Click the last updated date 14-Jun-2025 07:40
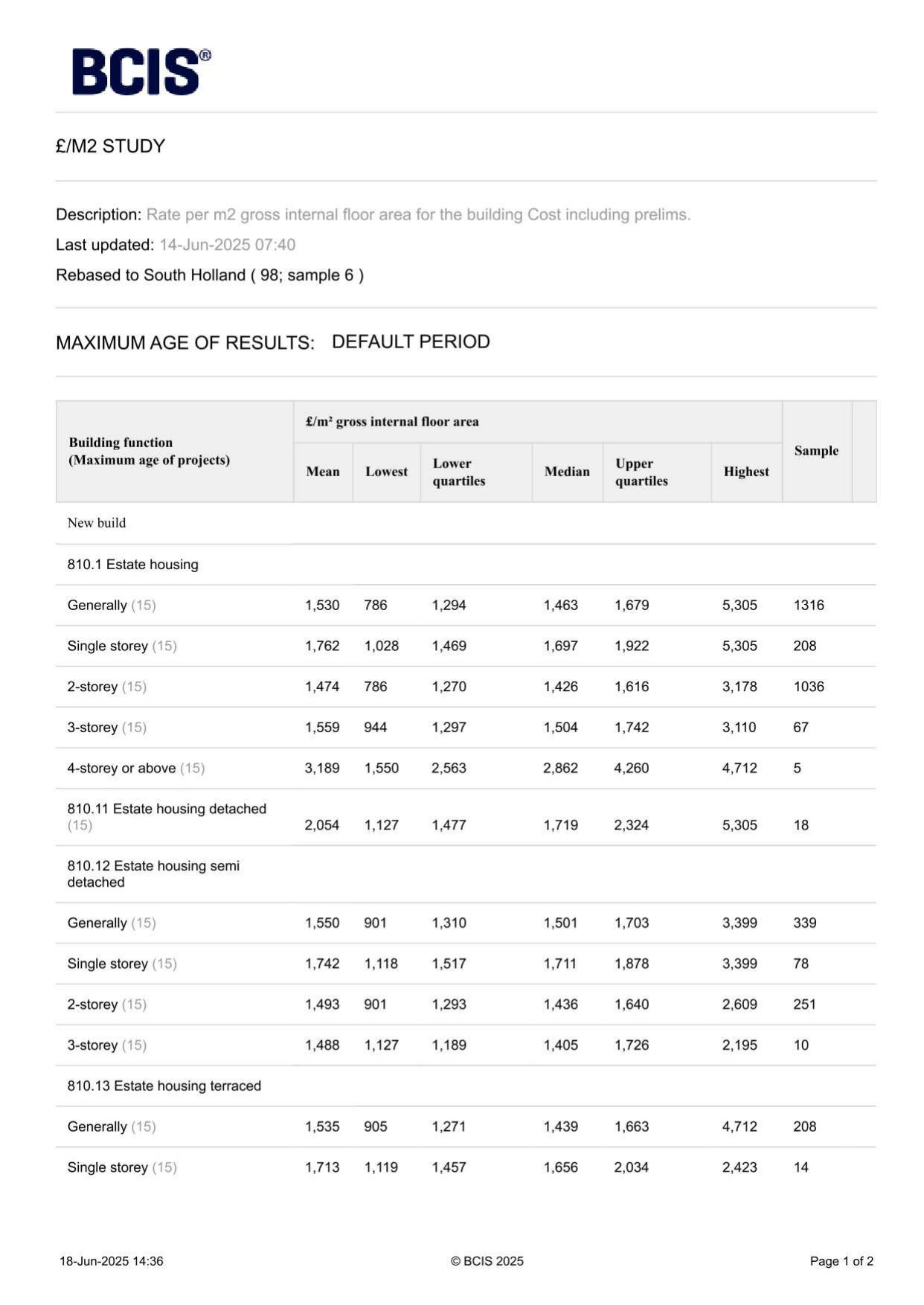Viewport: 924px width, 1305px height. coord(227,245)
